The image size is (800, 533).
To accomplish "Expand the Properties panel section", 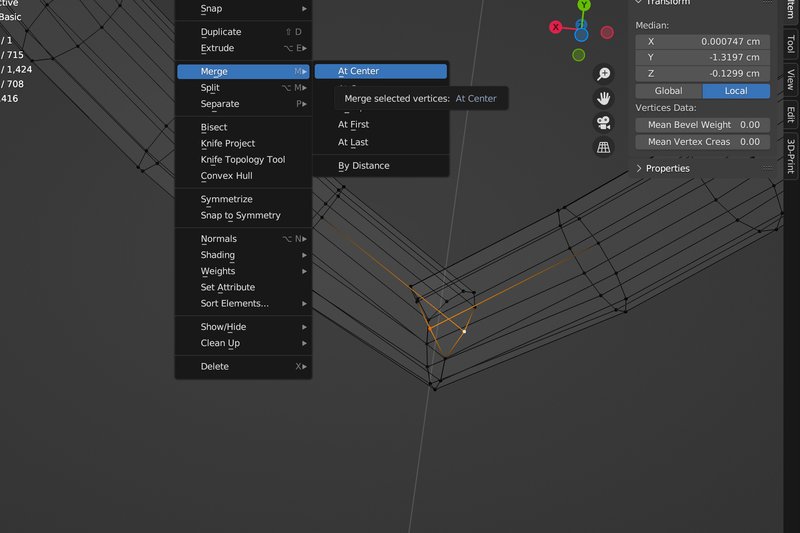I will tap(667, 168).
